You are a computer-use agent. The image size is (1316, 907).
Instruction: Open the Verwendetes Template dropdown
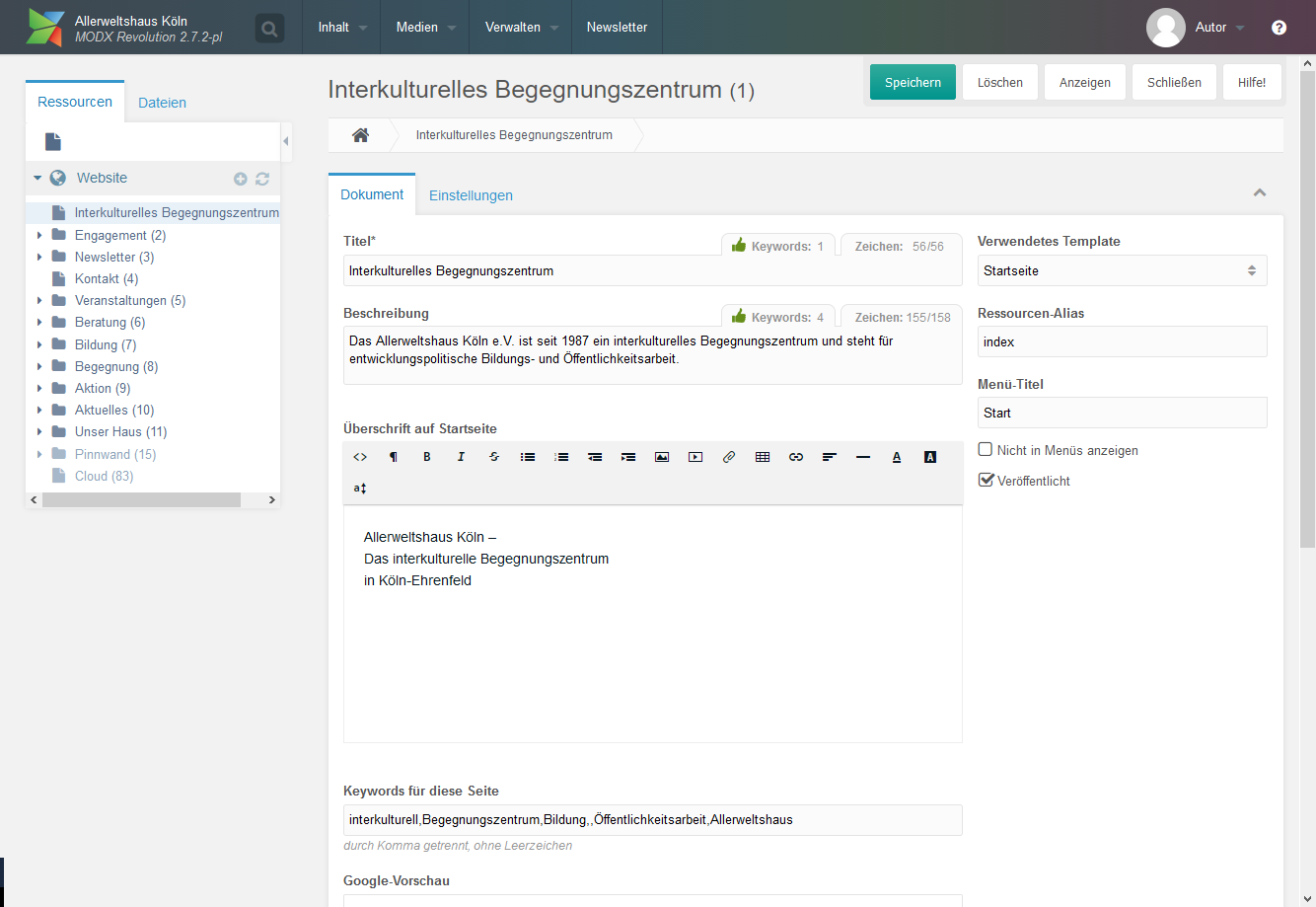point(1122,270)
